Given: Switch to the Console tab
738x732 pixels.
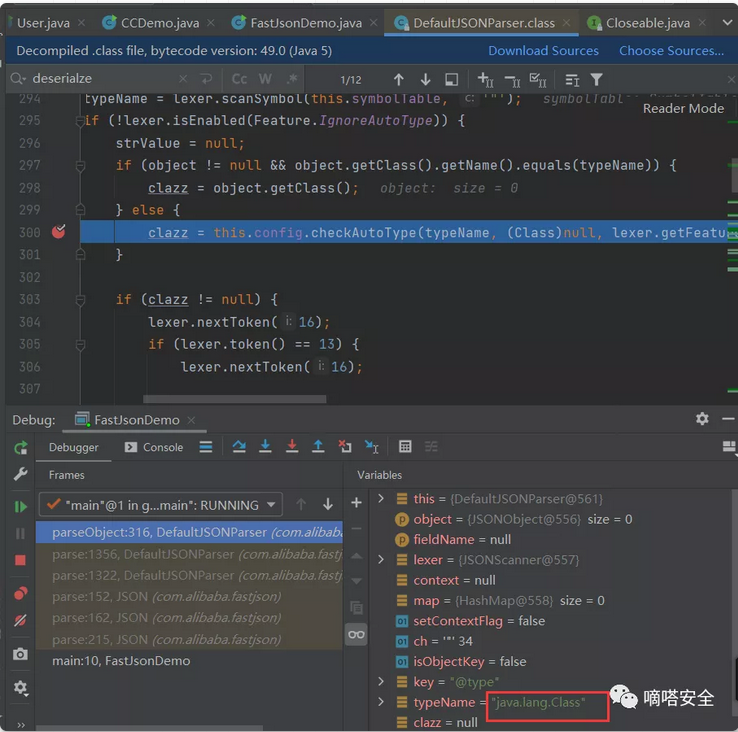Looking at the screenshot, I should (154, 447).
